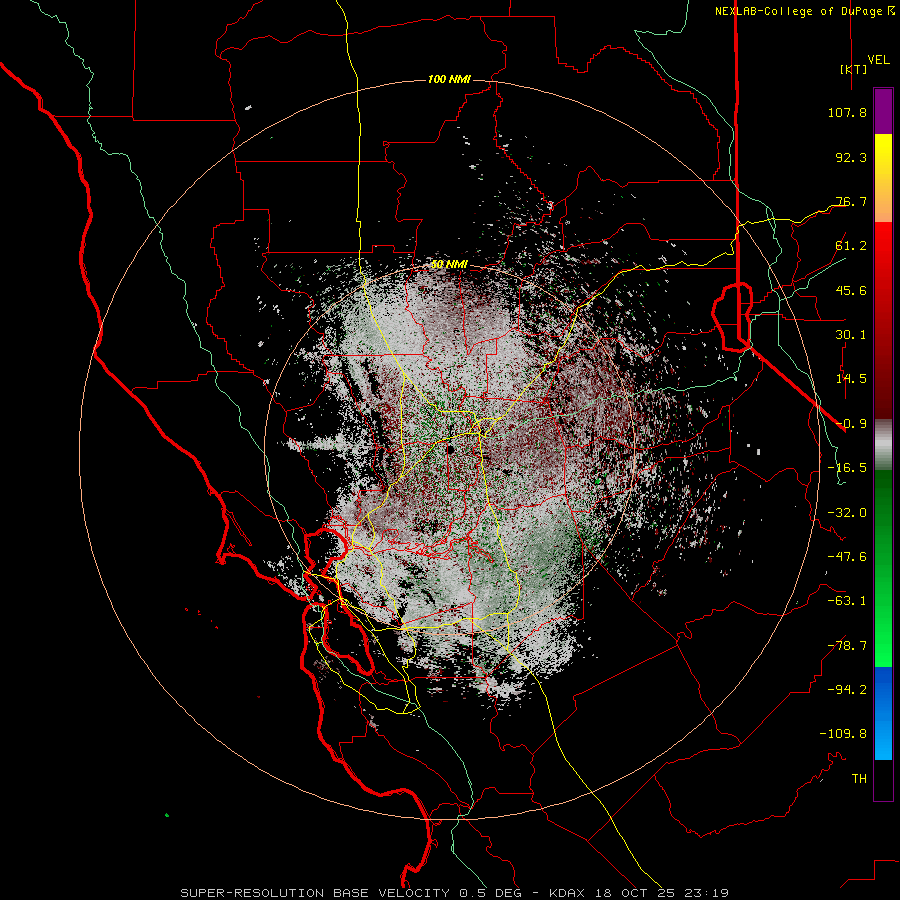Pick the red color bar segment
This screenshot has width=900, height=900.
click(x=883, y=319)
